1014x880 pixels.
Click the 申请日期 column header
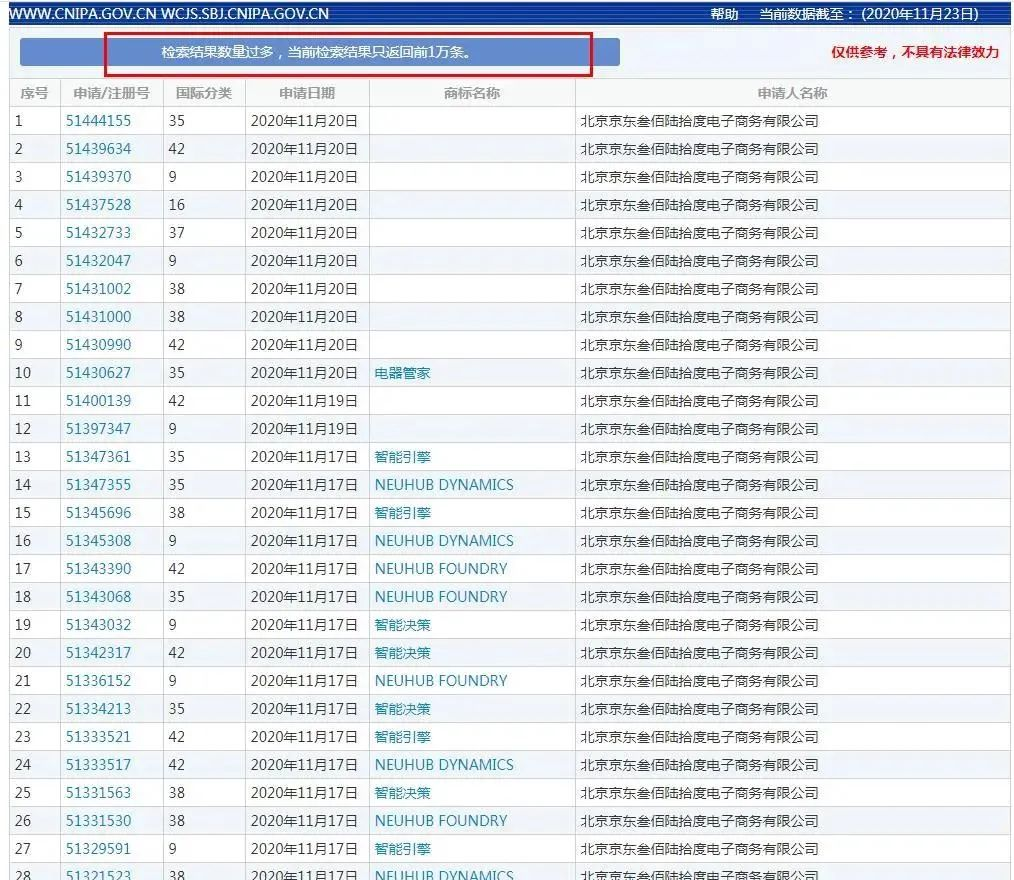(x=307, y=93)
